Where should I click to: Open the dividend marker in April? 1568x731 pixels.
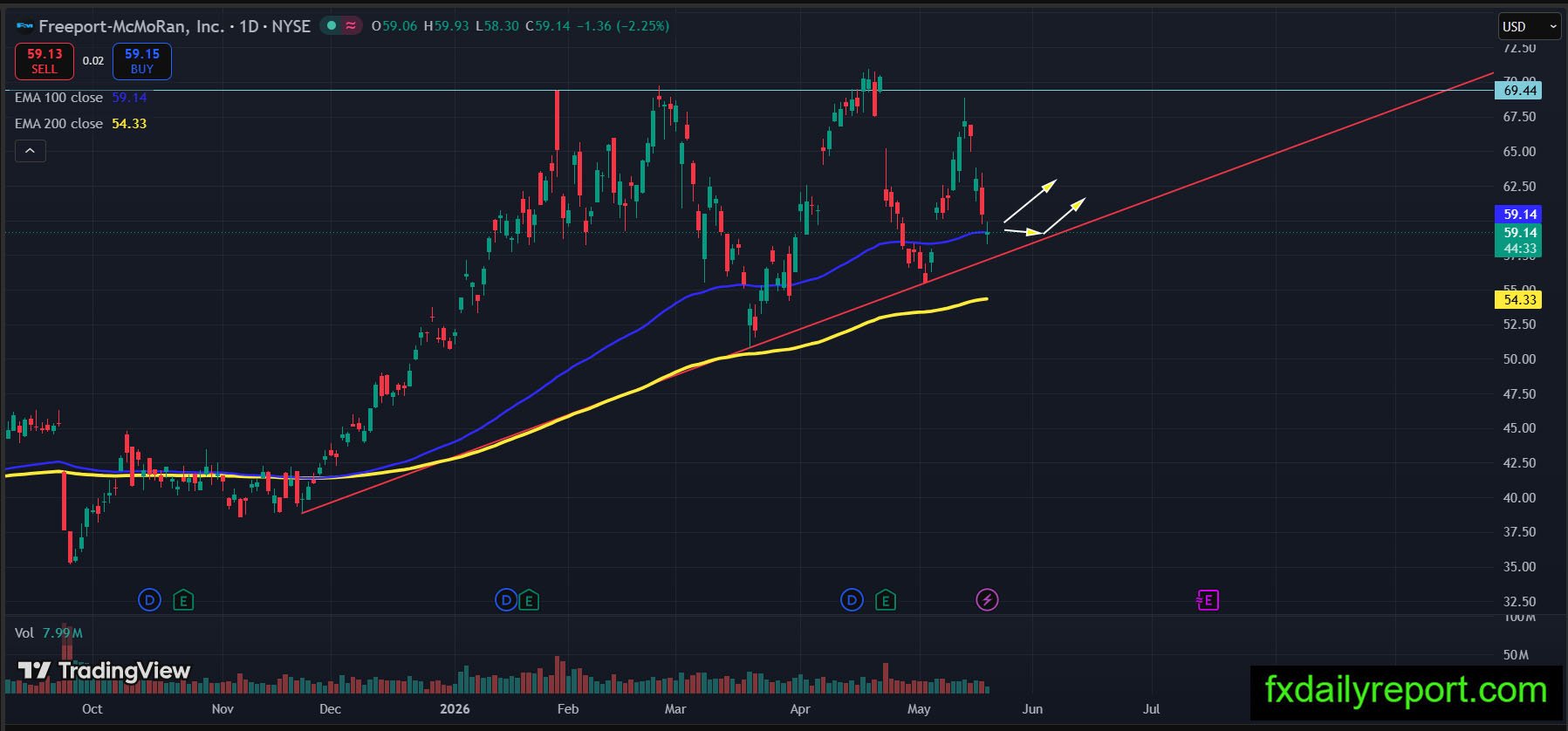click(852, 600)
